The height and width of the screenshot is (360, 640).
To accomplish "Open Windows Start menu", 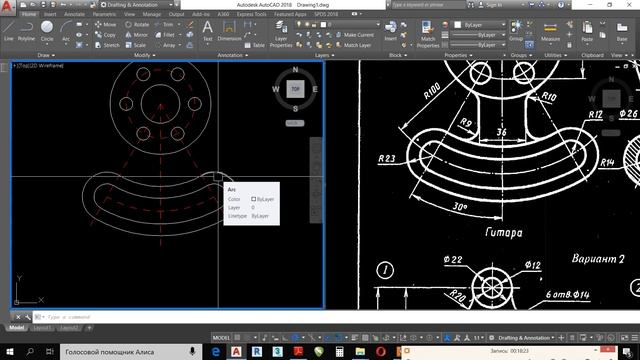I will pos(9,351).
